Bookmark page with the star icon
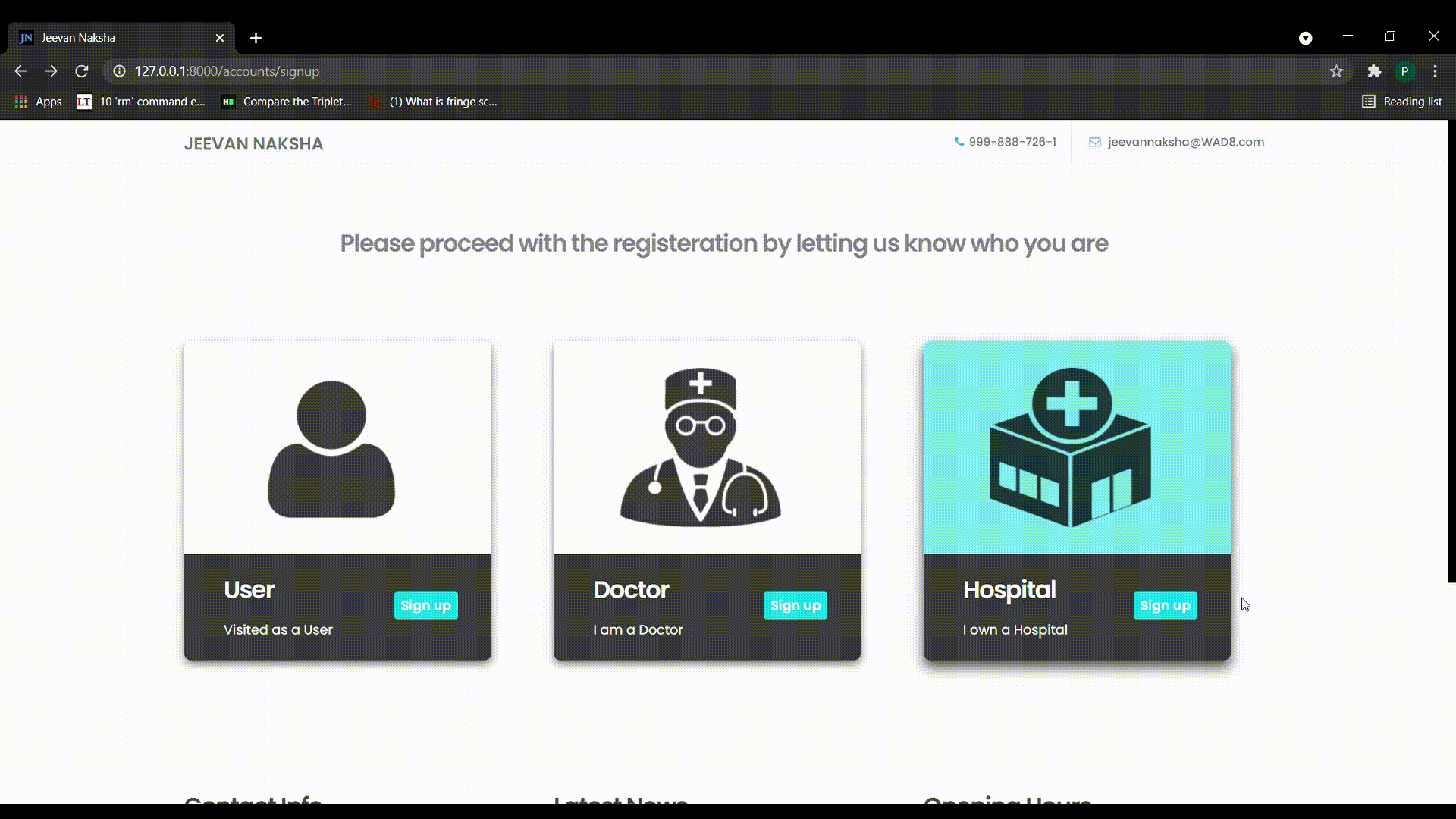The image size is (1456, 819). pos(1336,71)
